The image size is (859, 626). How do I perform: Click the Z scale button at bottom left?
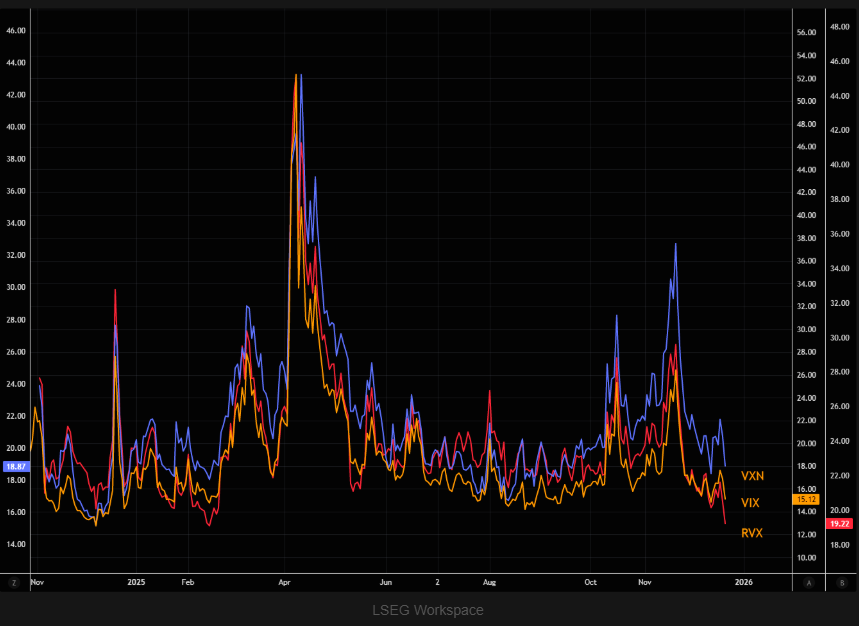pos(14,581)
